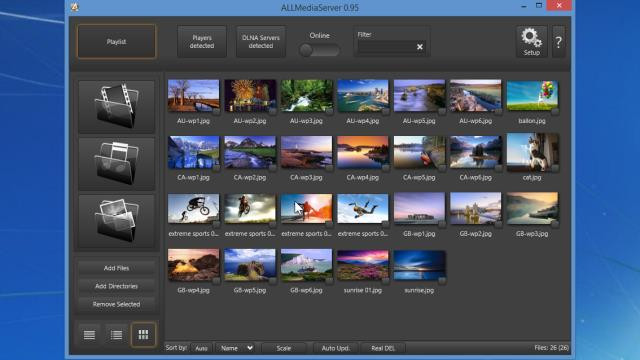This screenshot has height=360, width=640.
Task: Click the Scale button
Action: click(x=284, y=348)
